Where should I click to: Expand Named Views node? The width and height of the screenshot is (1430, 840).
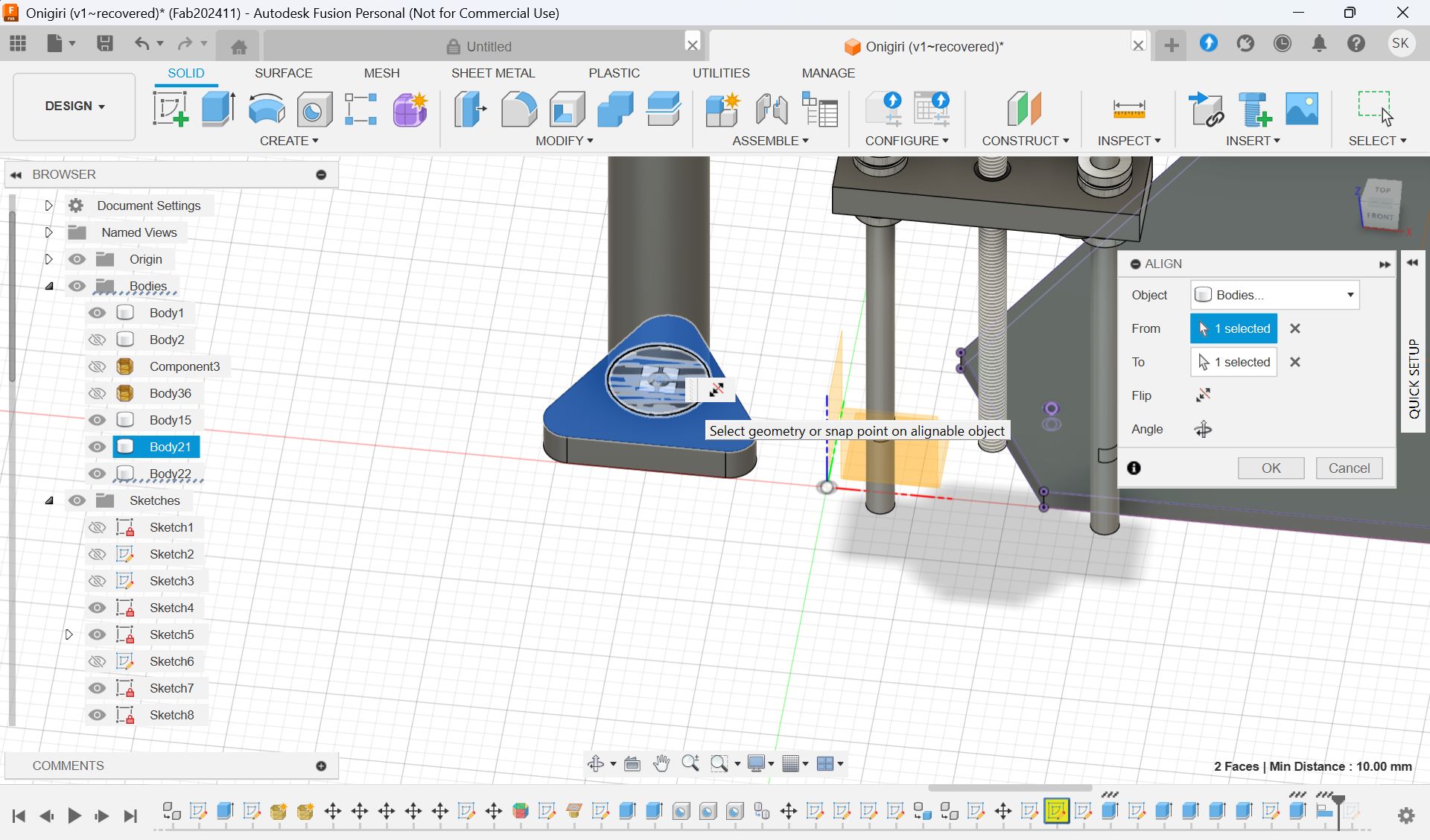(x=48, y=232)
